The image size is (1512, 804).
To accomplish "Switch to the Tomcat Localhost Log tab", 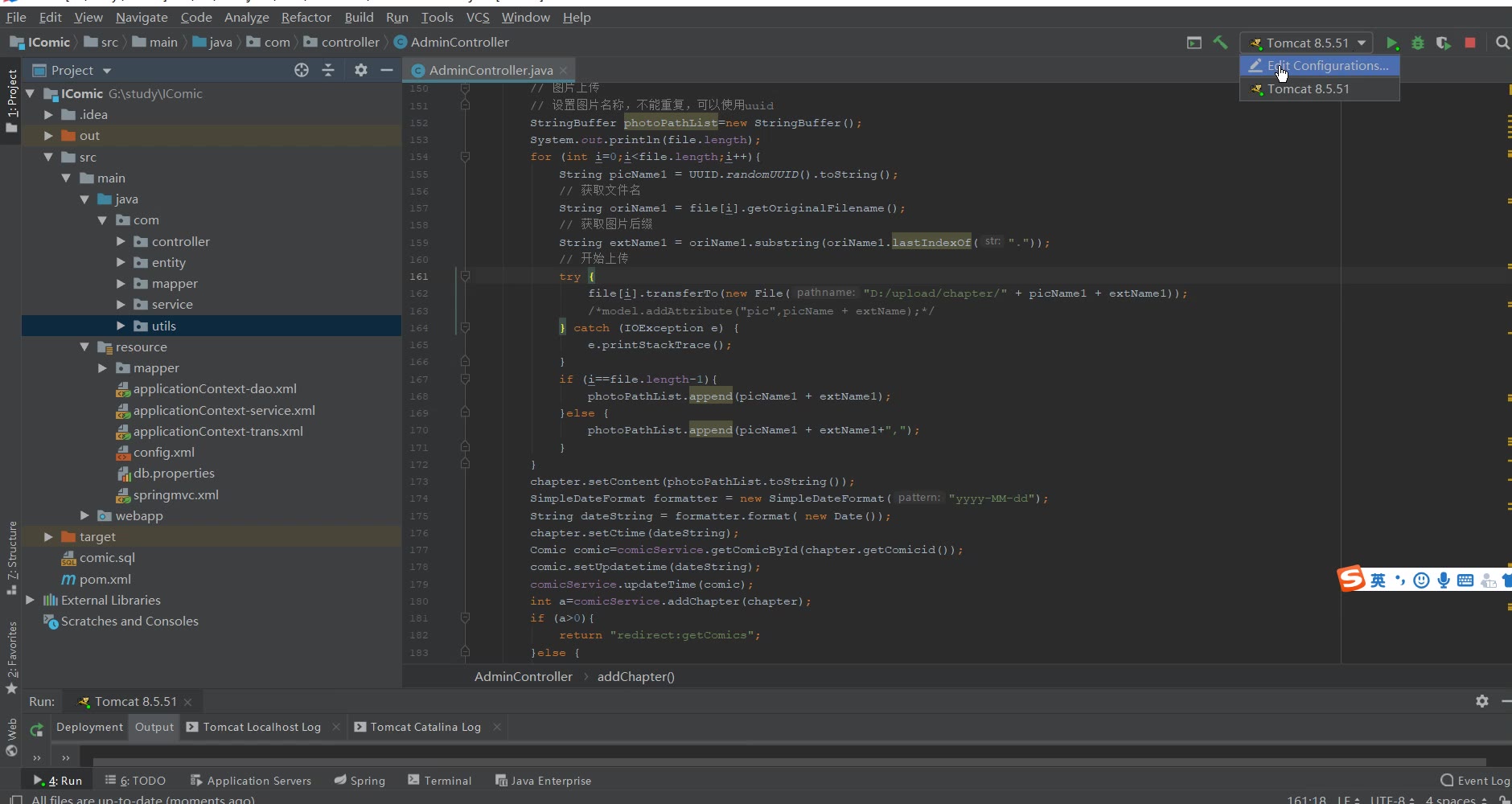I will coord(261,727).
